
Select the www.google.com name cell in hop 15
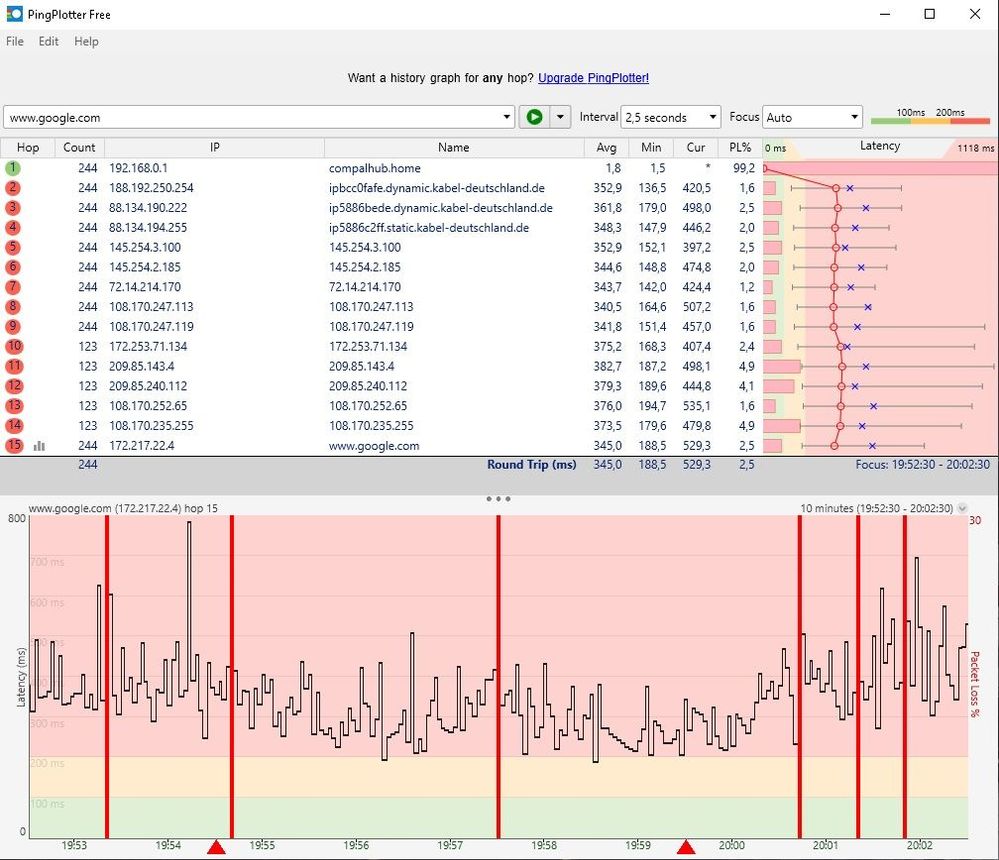[374, 445]
